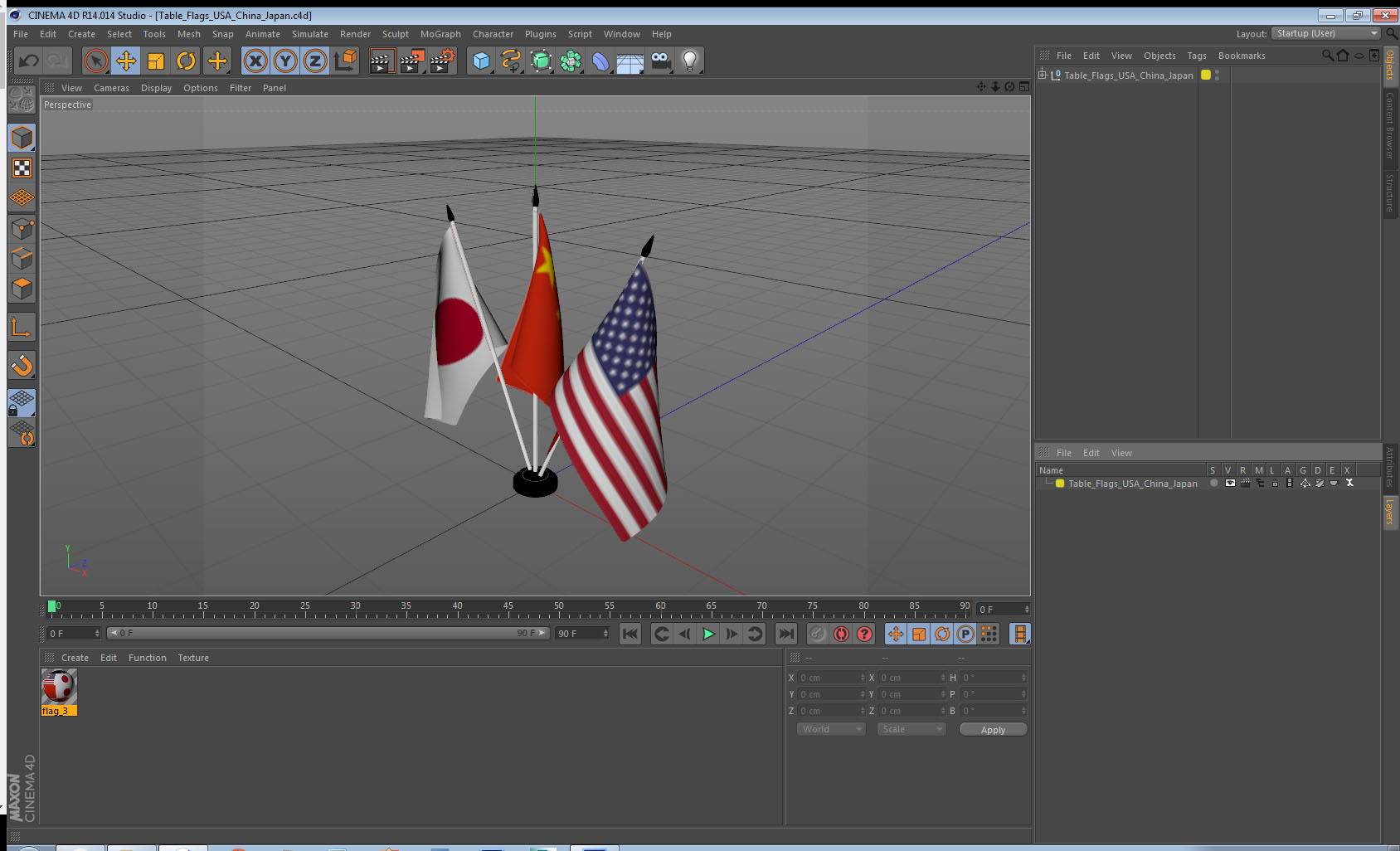Screen dimensions: 1400x851
Task: Click Record Active Objects button
Action: [x=818, y=634]
